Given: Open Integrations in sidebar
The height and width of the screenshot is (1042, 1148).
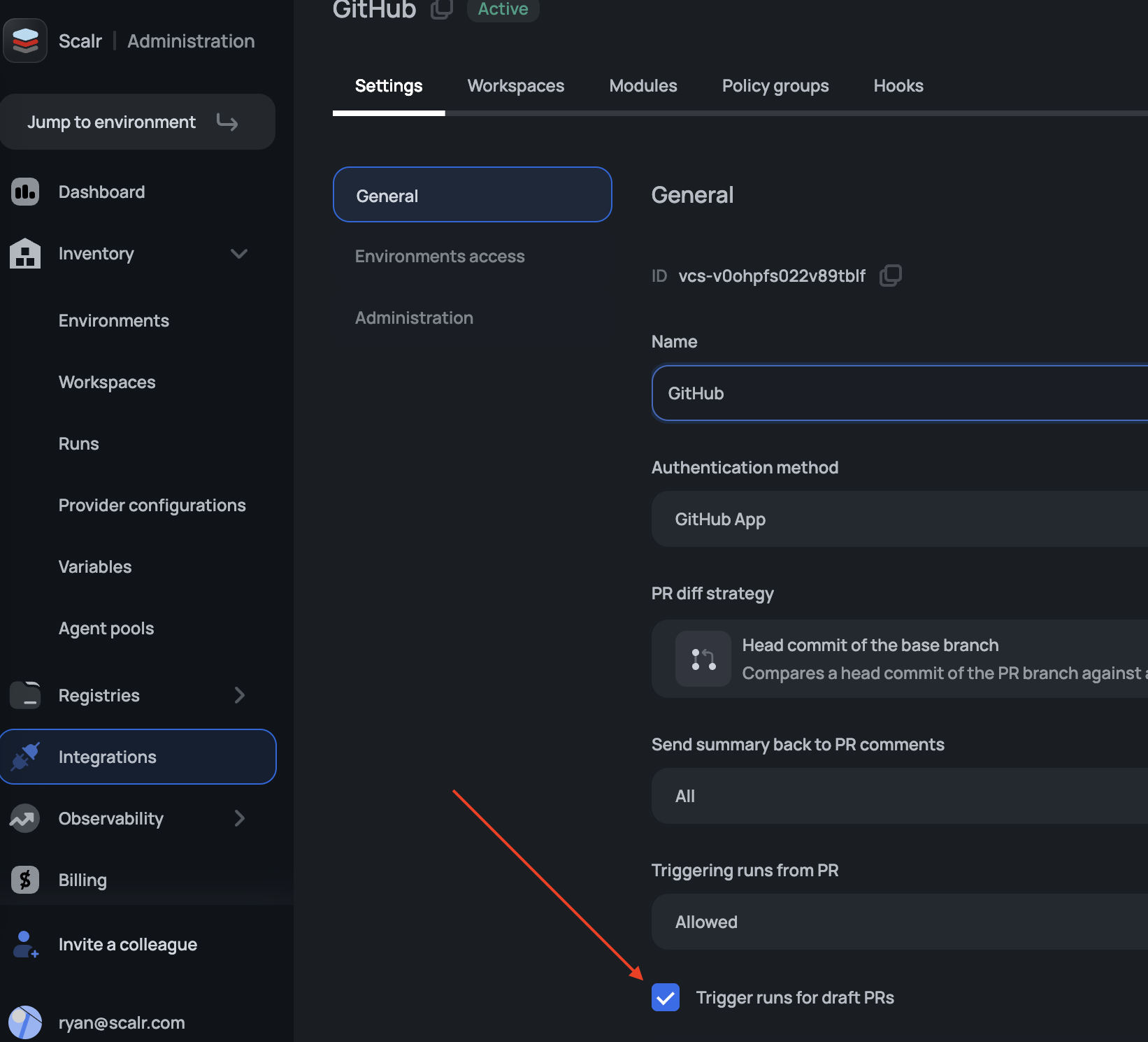Looking at the screenshot, I should [x=138, y=757].
